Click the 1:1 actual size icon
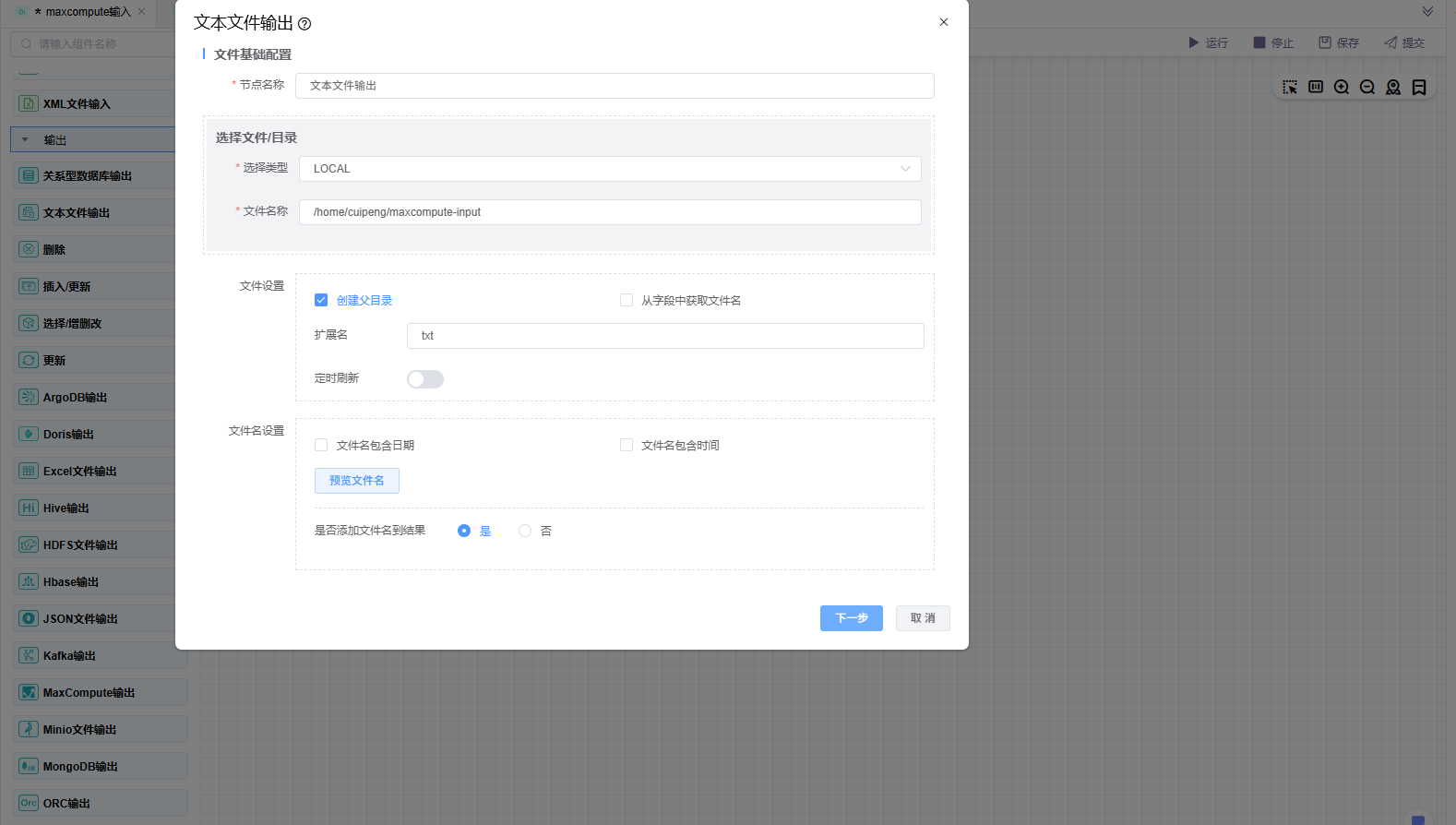1456x825 pixels. [1316, 87]
